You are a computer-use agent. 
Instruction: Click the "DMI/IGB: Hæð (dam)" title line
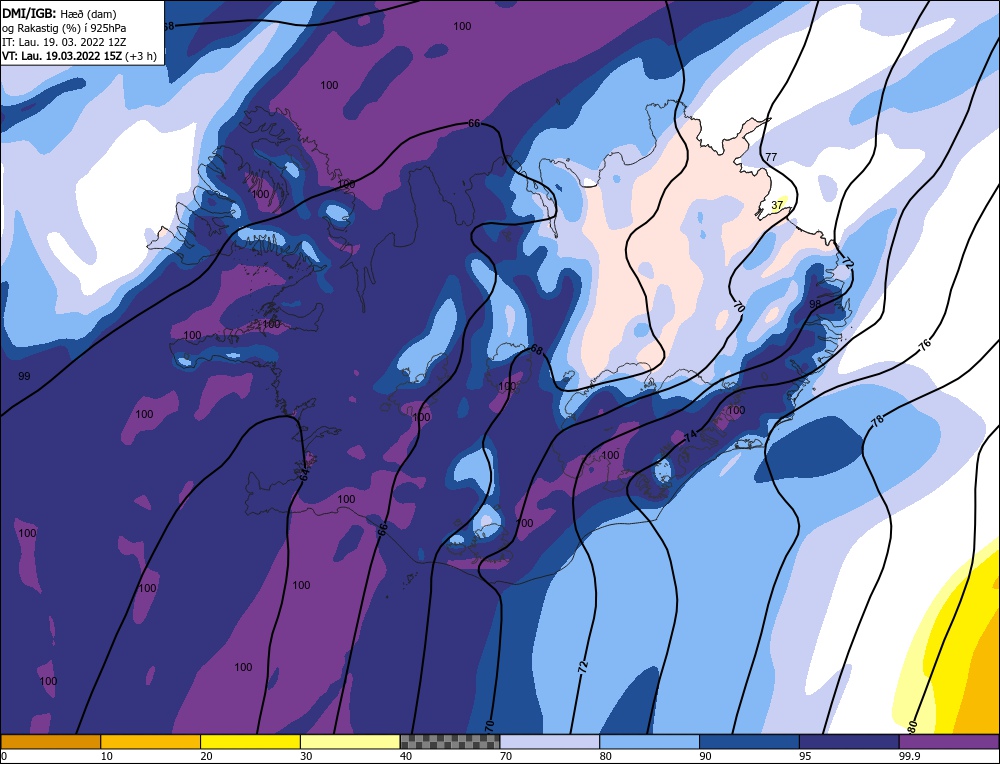click(x=59, y=13)
